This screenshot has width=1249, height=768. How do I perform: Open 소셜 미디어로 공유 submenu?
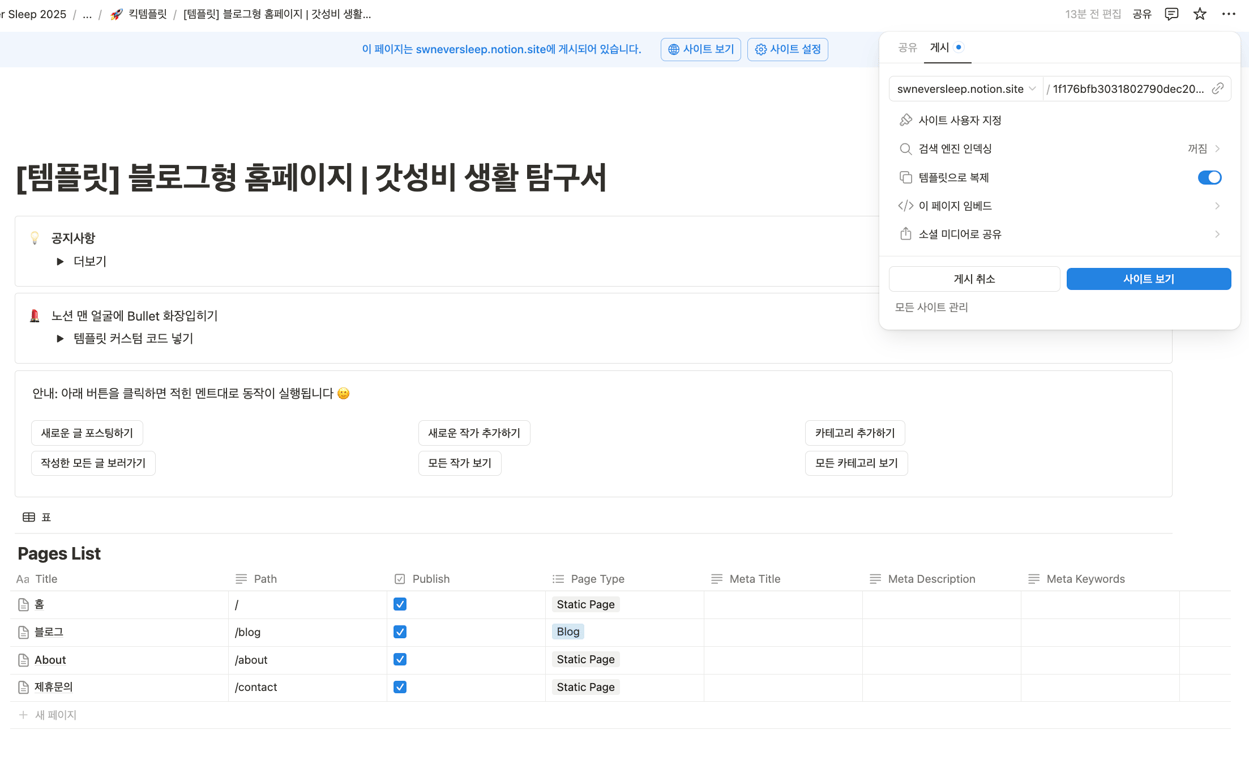[1060, 234]
